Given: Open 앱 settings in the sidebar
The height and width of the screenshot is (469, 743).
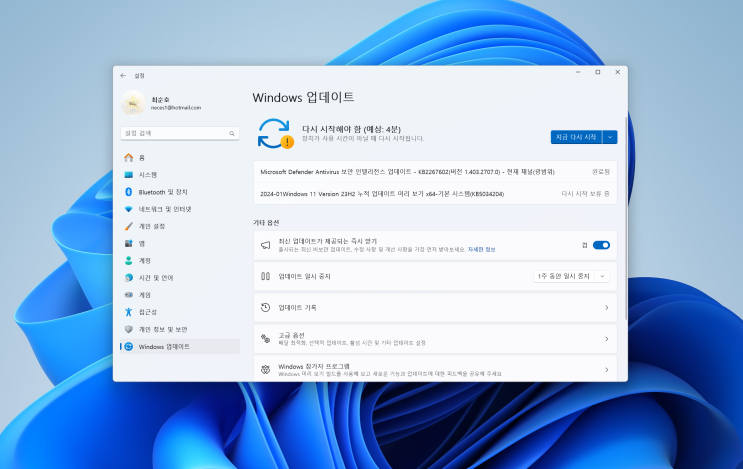Looking at the screenshot, I should 180,244.
